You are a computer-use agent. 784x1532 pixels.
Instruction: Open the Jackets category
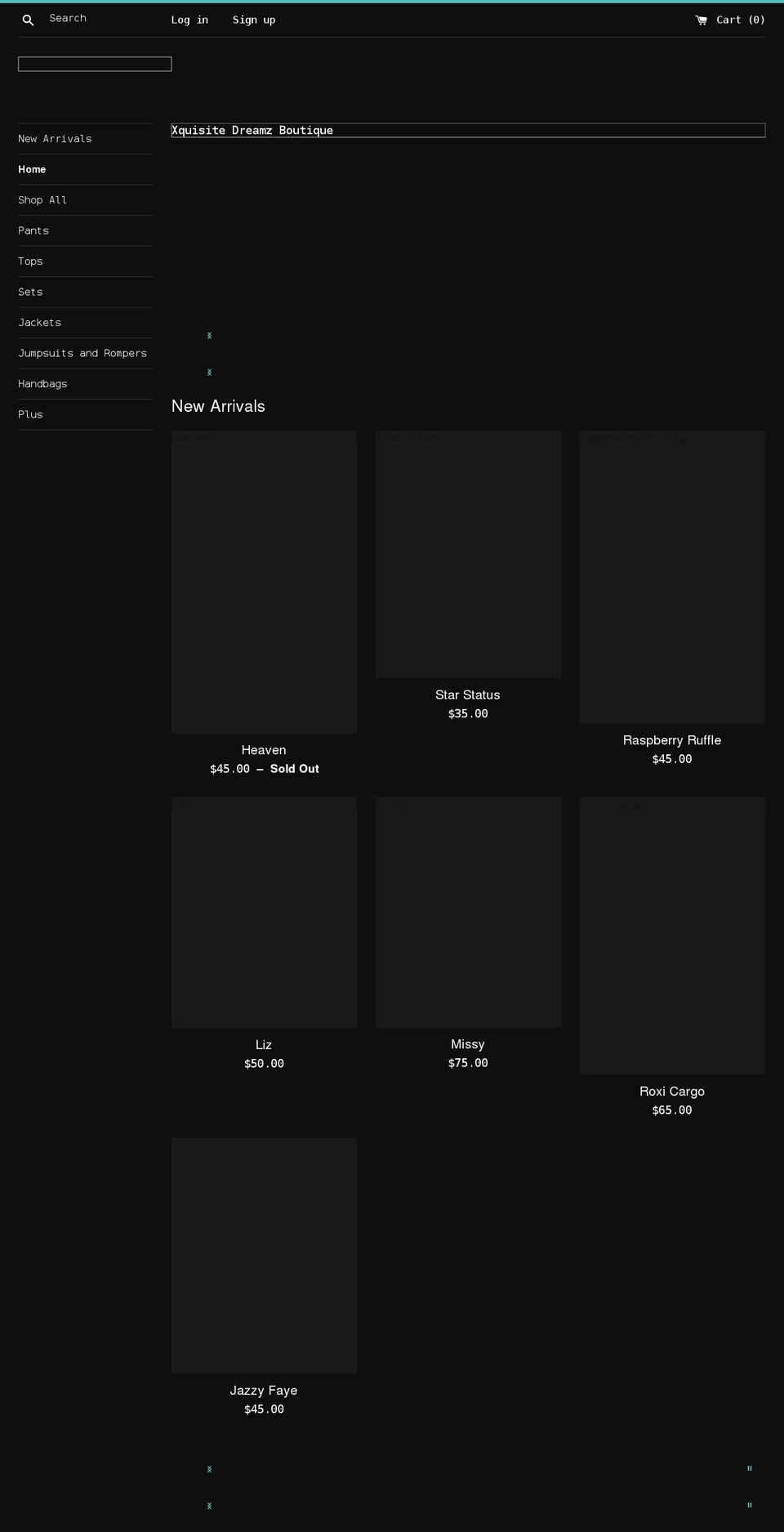point(39,323)
